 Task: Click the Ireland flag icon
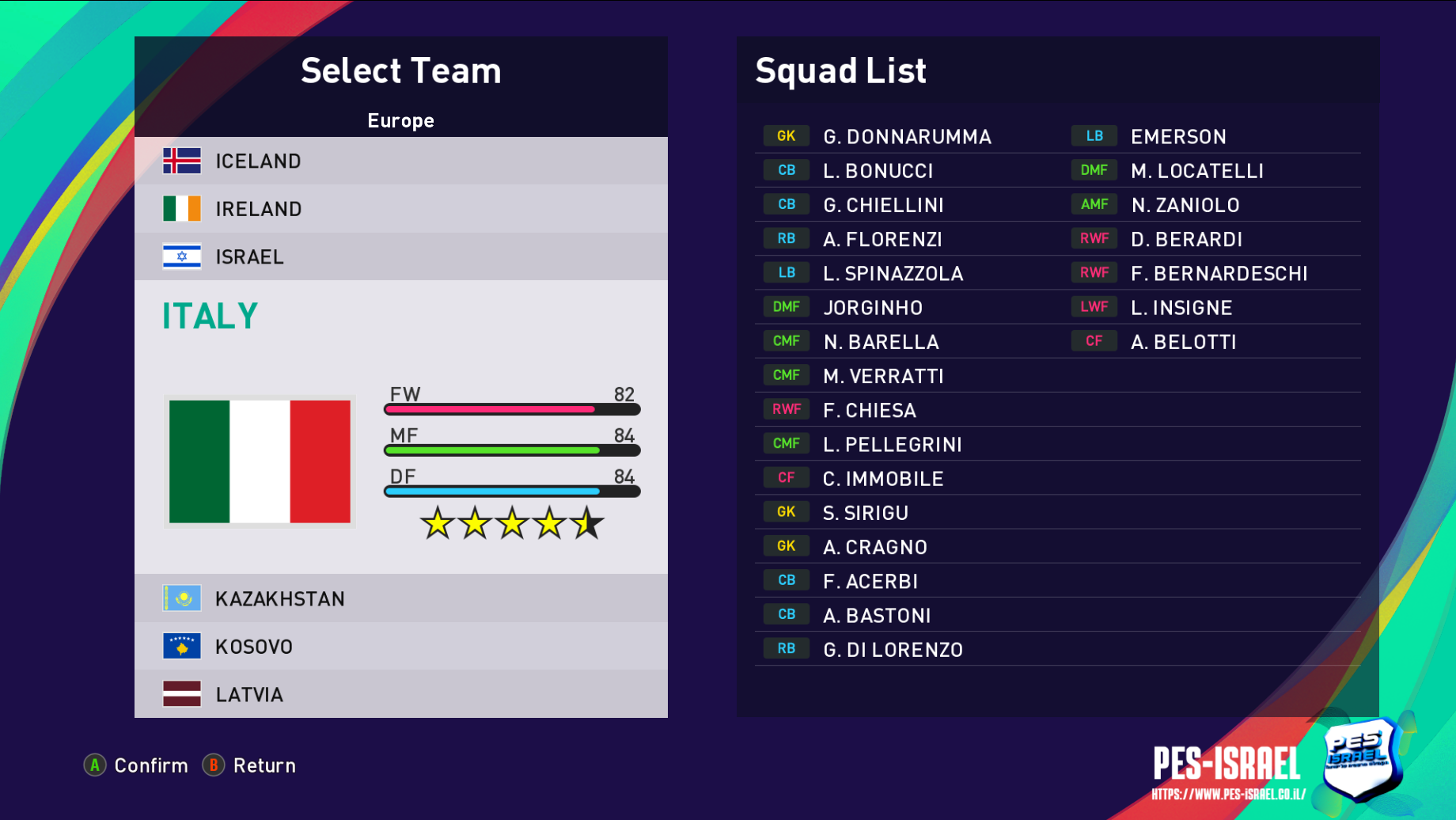[182, 209]
